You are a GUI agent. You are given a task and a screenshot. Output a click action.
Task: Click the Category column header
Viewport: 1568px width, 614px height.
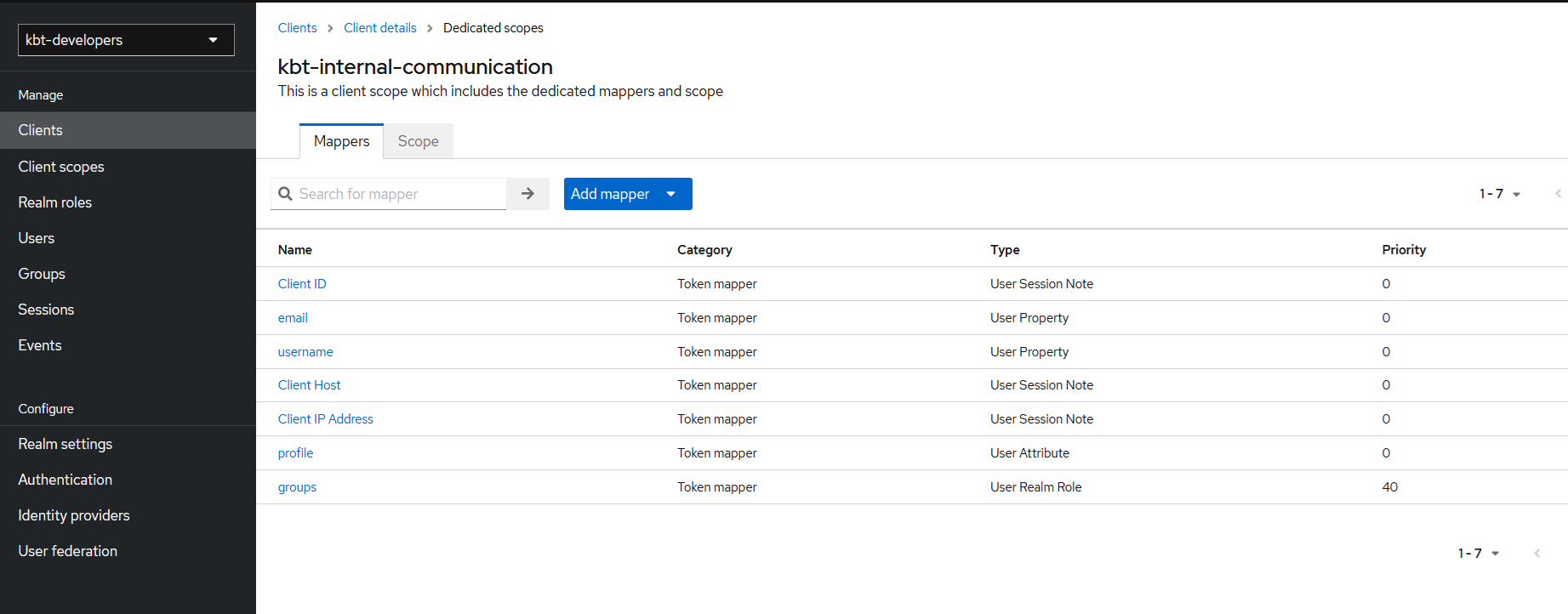click(704, 250)
